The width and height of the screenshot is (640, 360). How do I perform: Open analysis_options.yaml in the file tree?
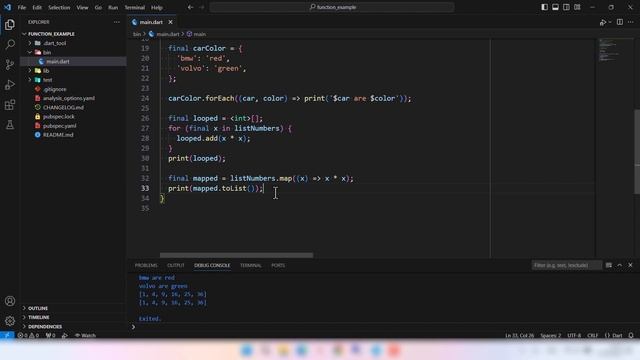tap(69, 98)
